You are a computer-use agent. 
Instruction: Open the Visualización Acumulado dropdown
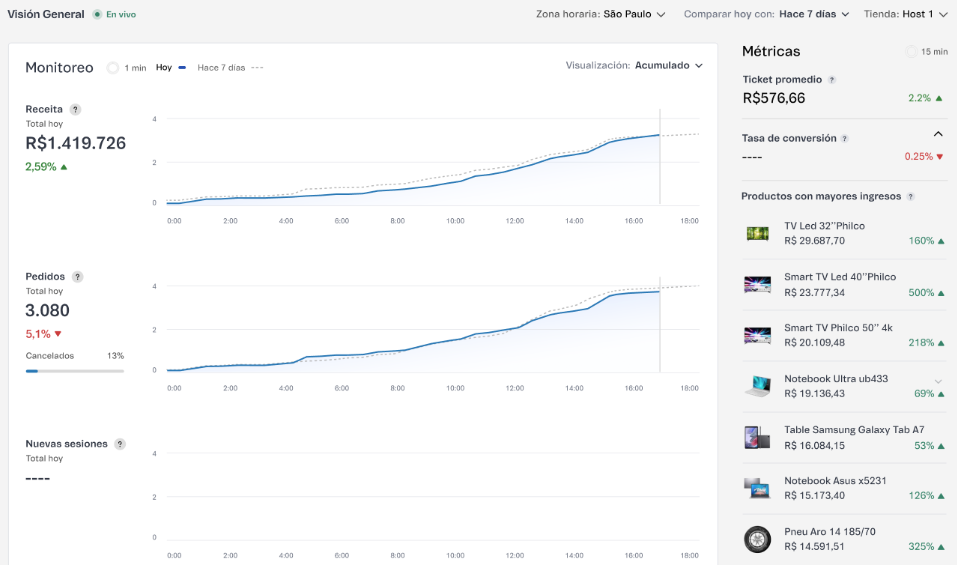tap(634, 65)
